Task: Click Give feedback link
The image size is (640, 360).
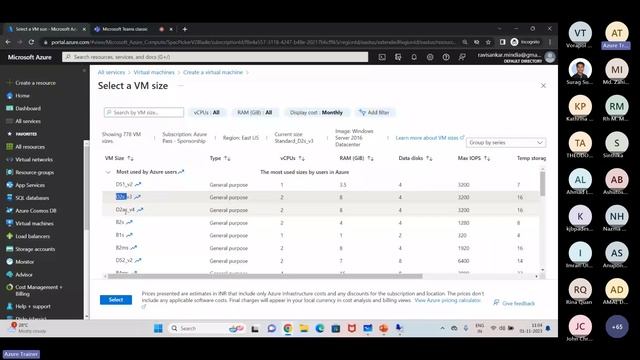Action: tap(514, 303)
